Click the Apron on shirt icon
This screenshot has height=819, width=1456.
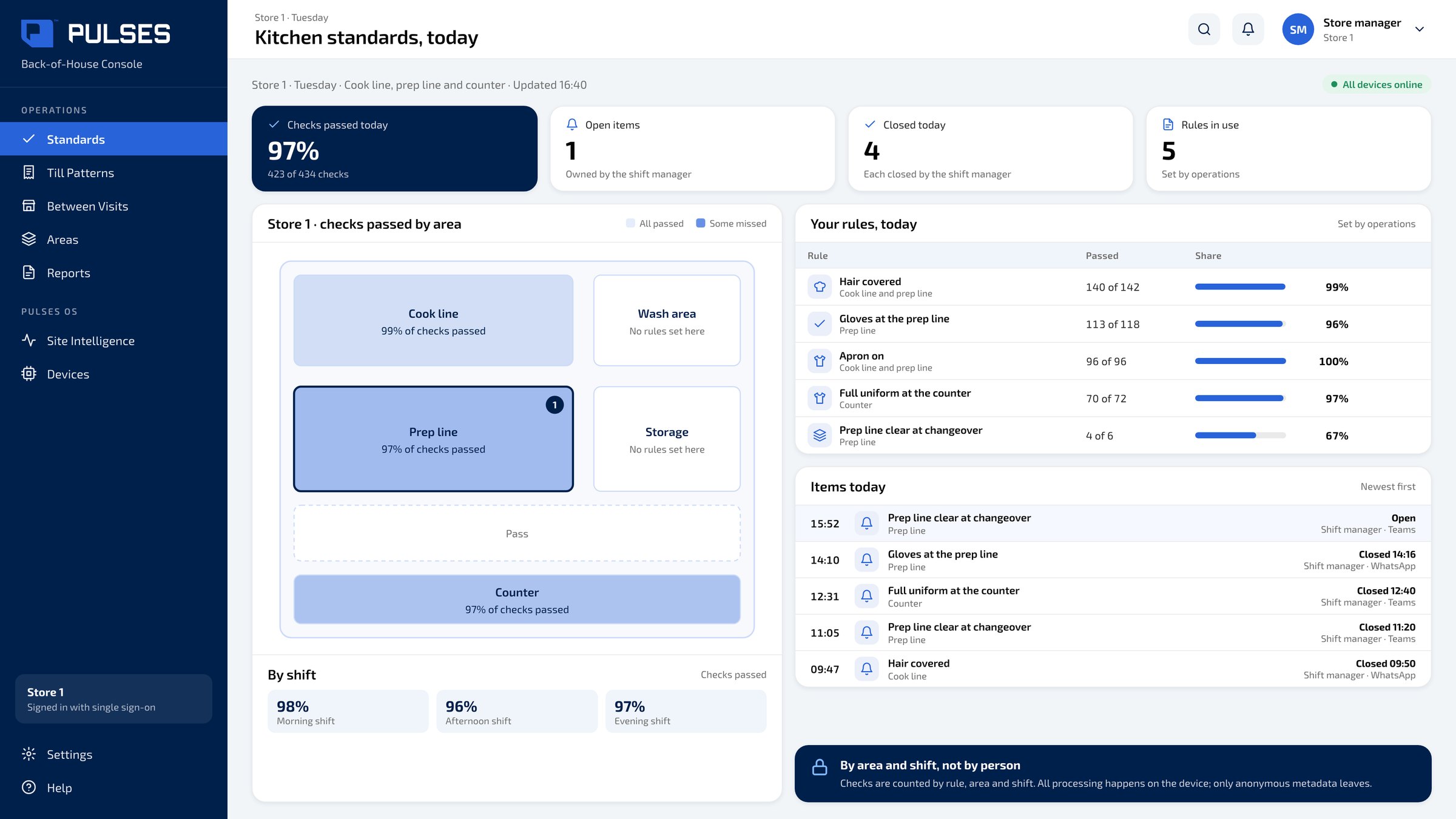pyautogui.click(x=820, y=361)
